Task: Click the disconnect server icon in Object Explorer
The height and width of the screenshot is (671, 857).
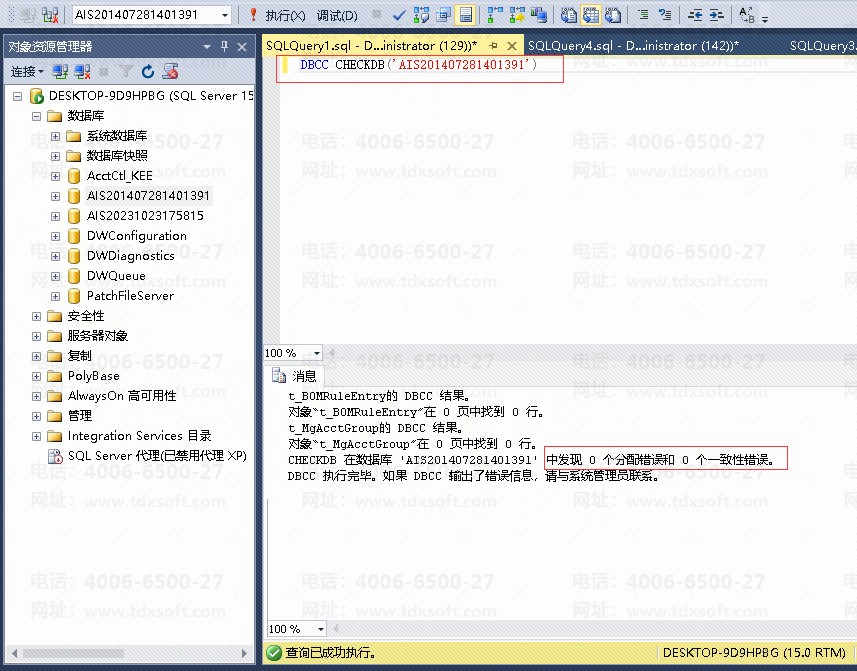Action: point(82,71)
